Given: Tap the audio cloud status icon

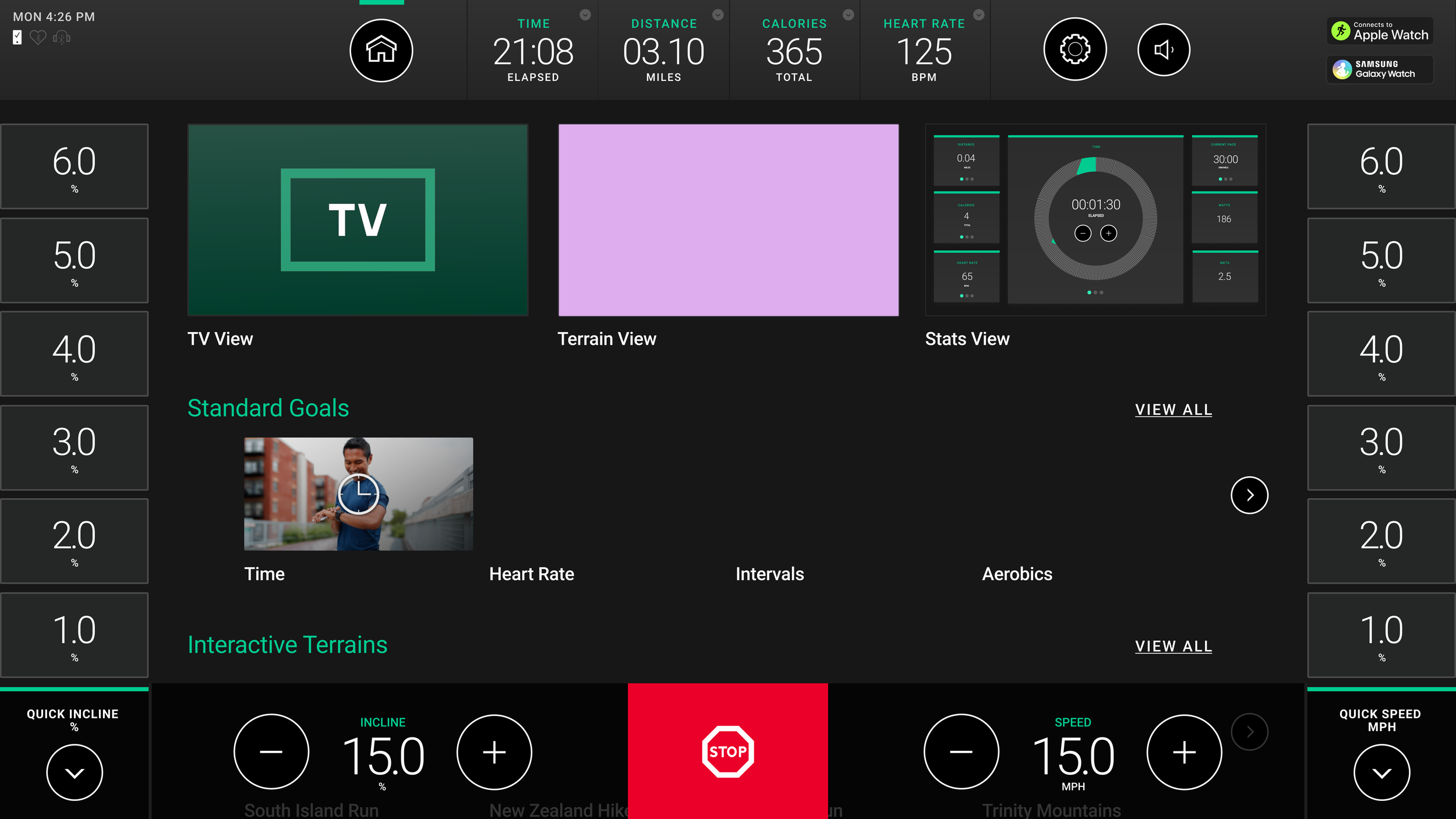Looking at the screenshot, I should click(x=62, y=38).
